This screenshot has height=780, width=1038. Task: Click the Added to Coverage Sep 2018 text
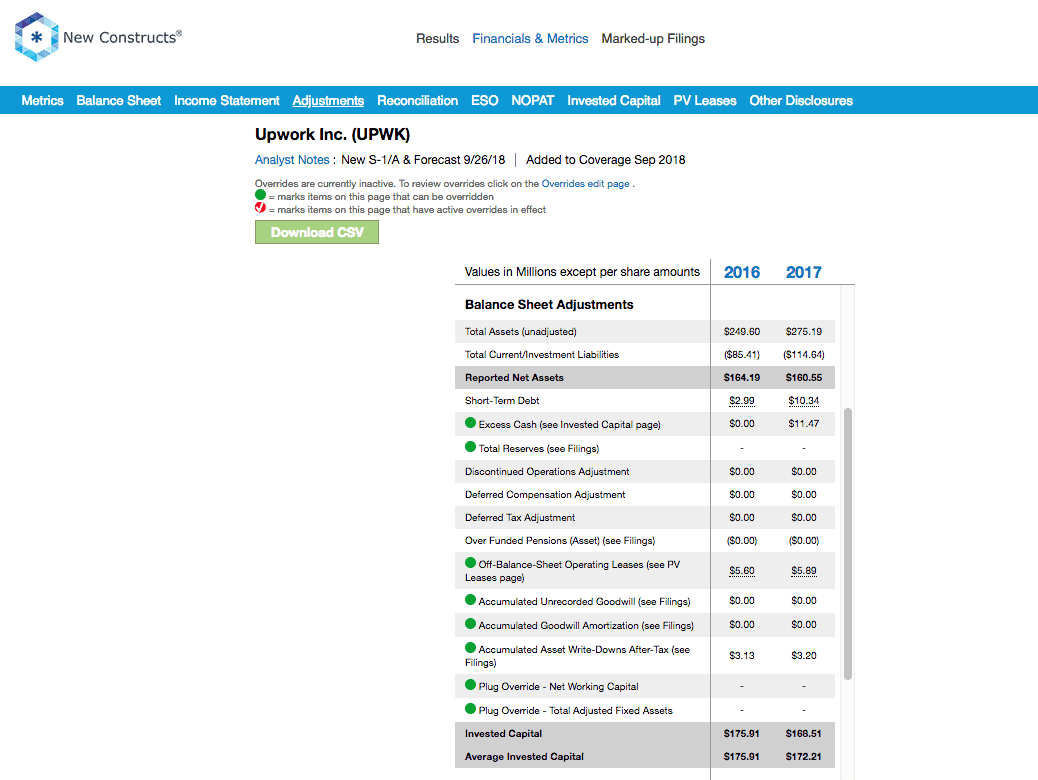coord(606,160)
